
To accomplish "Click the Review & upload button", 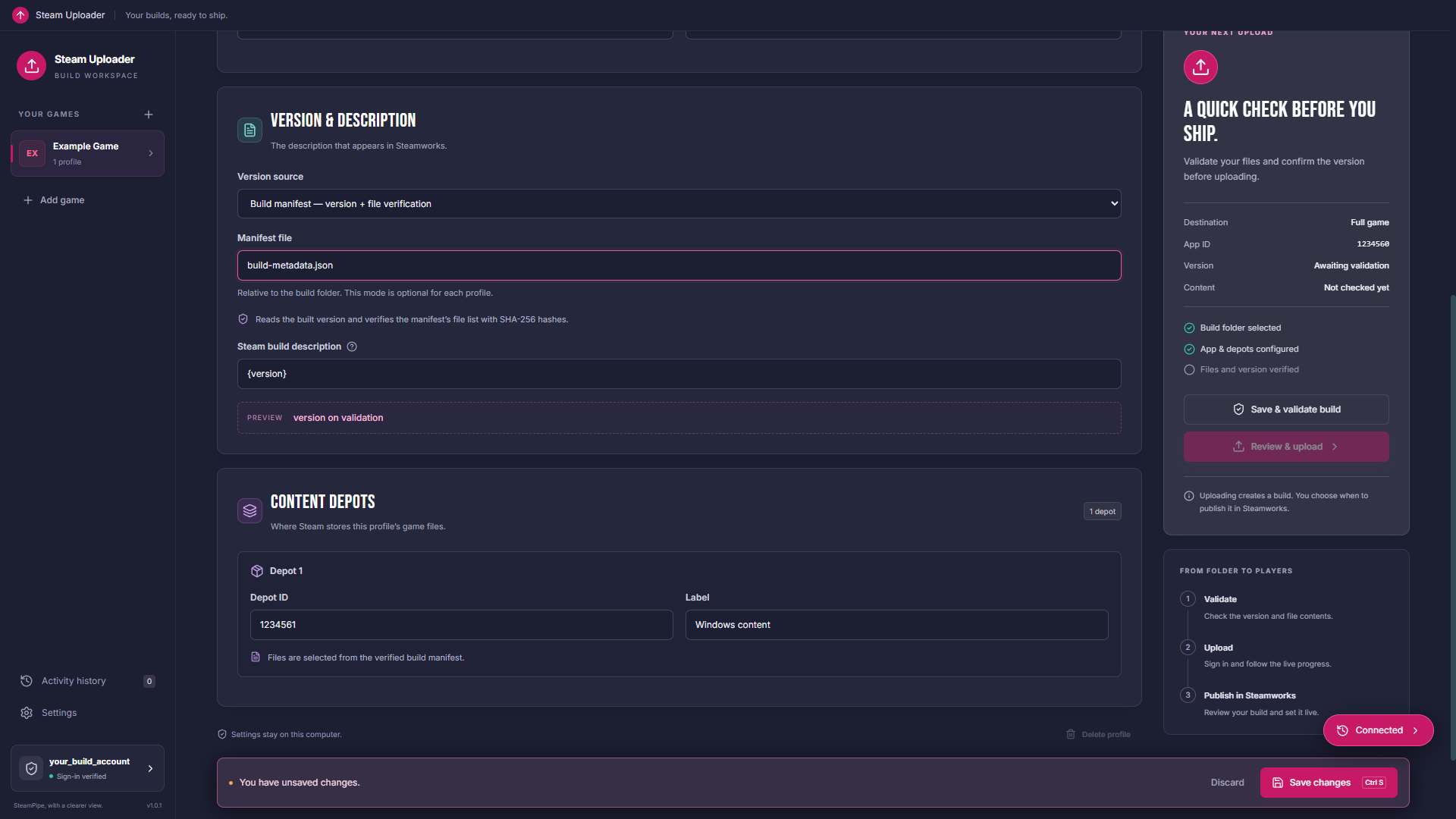I will pos(1286,447).
